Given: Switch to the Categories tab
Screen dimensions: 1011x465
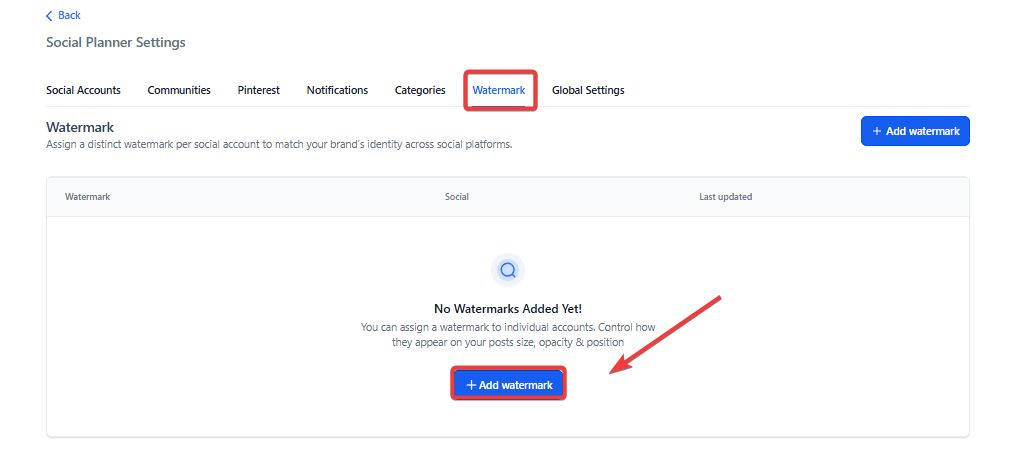Looking at the screenshot, I should click(x=420, y=90).
